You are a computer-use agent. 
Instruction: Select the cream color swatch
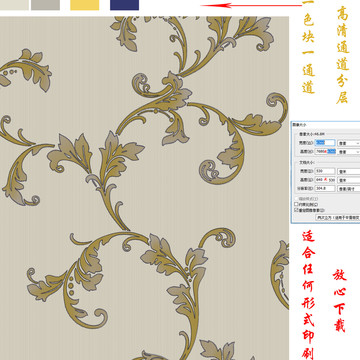pyautogui.click(x=14, y=5)
